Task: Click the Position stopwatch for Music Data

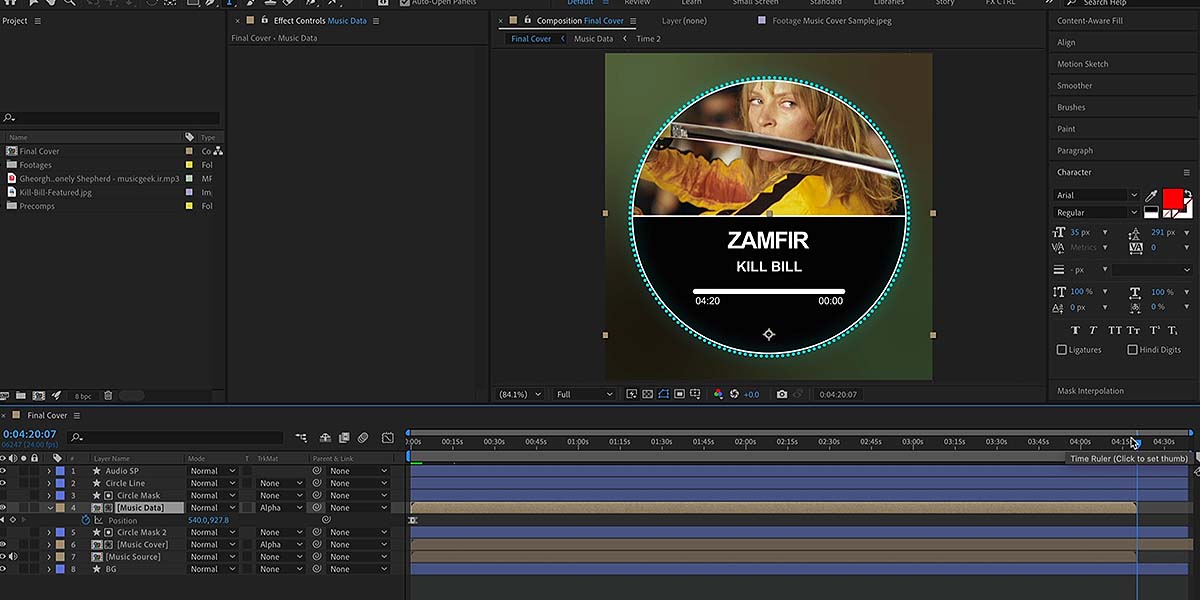Action: point(85,520)
